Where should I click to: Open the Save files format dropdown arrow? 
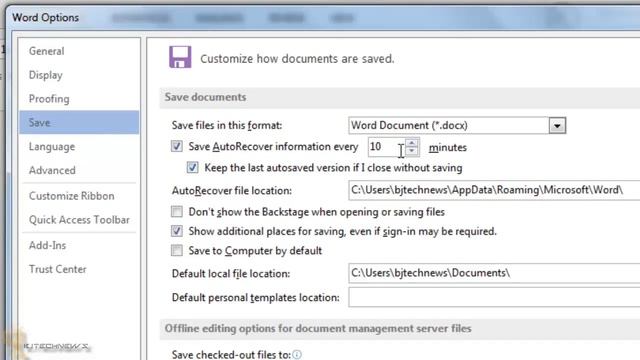point(557,126)
